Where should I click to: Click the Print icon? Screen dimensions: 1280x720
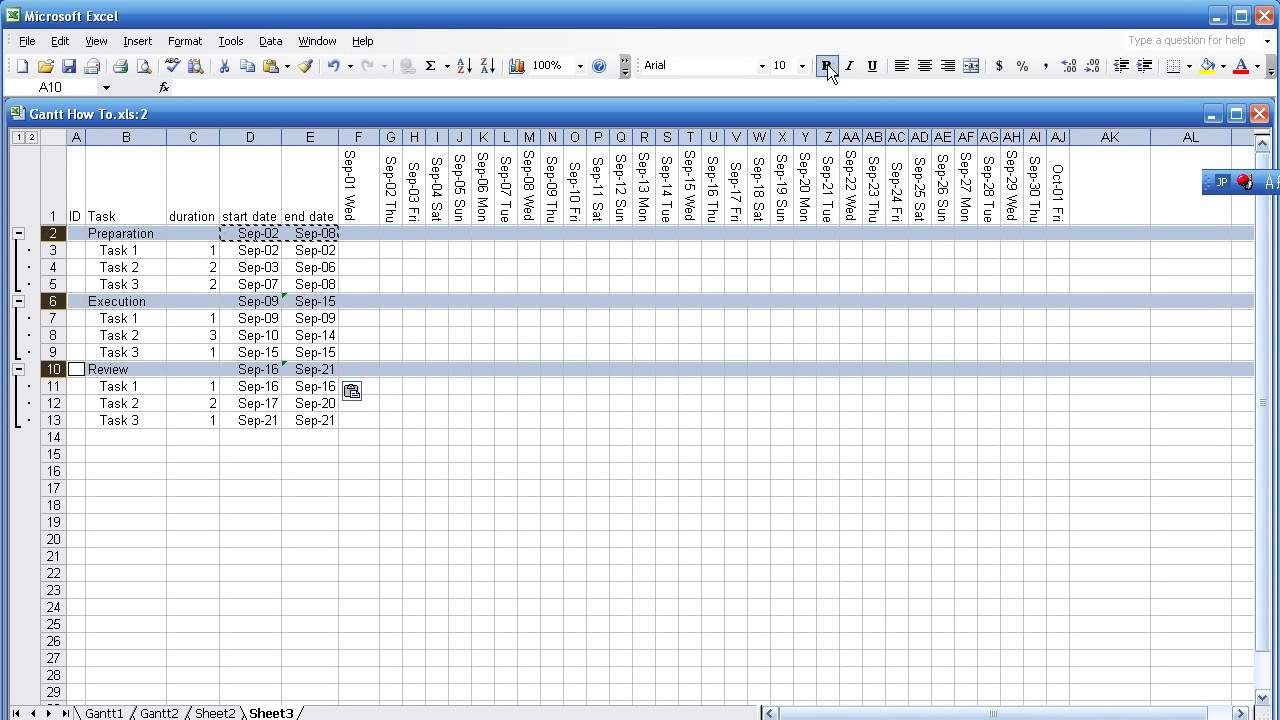tap(120, 66)
